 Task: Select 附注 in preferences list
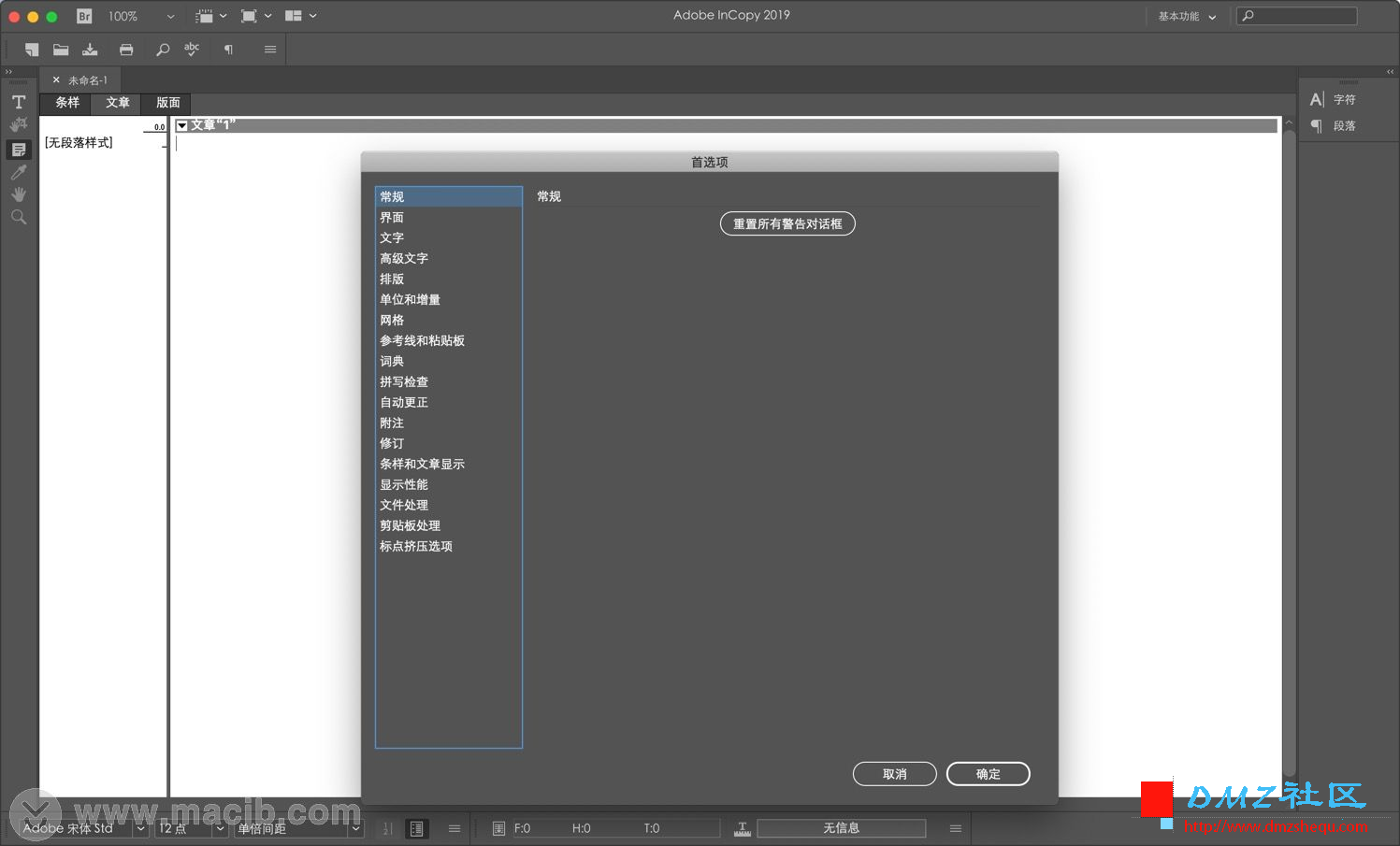point(449,423)
